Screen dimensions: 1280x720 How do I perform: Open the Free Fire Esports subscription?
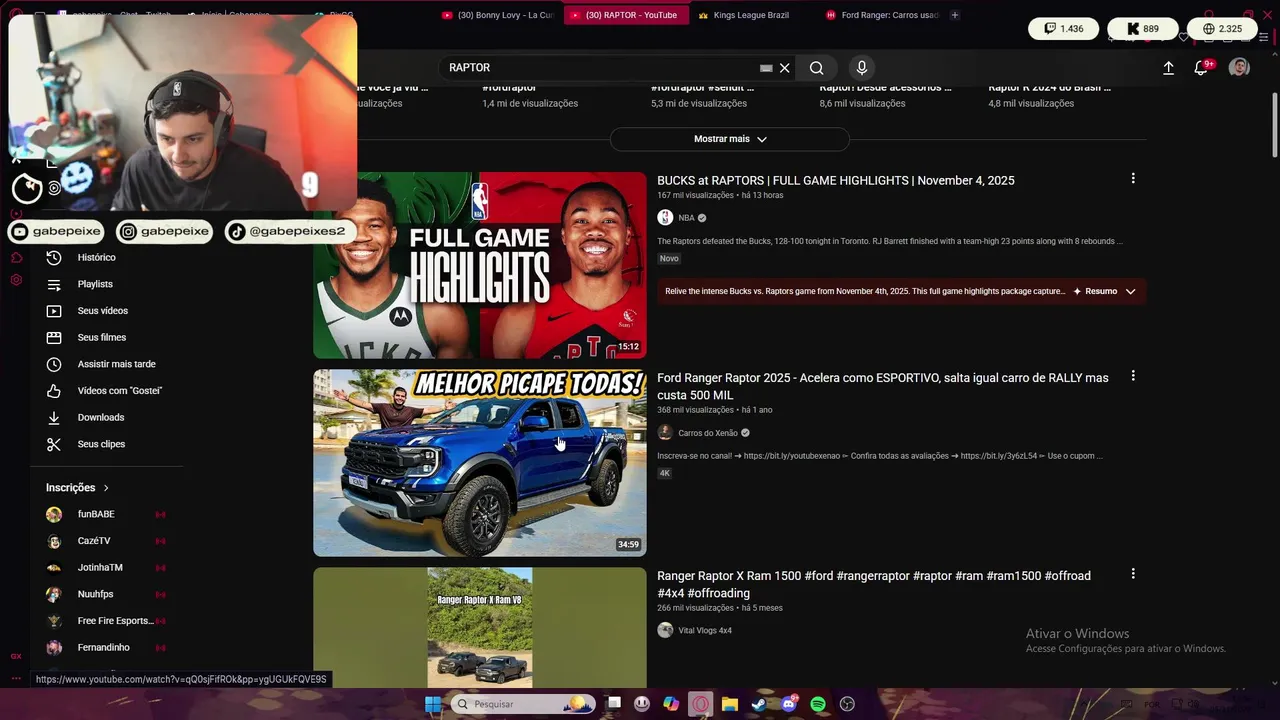point(106,621)
